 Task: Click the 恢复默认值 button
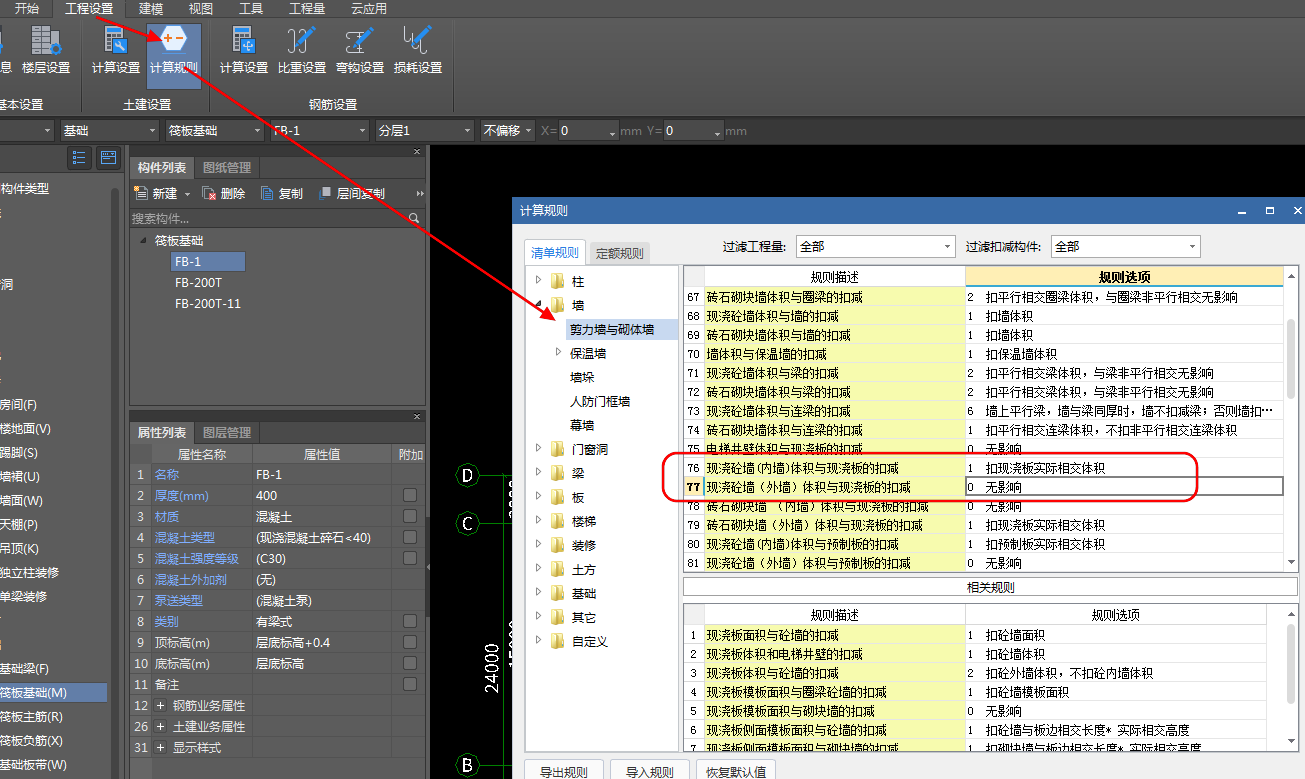click(736, 771)
